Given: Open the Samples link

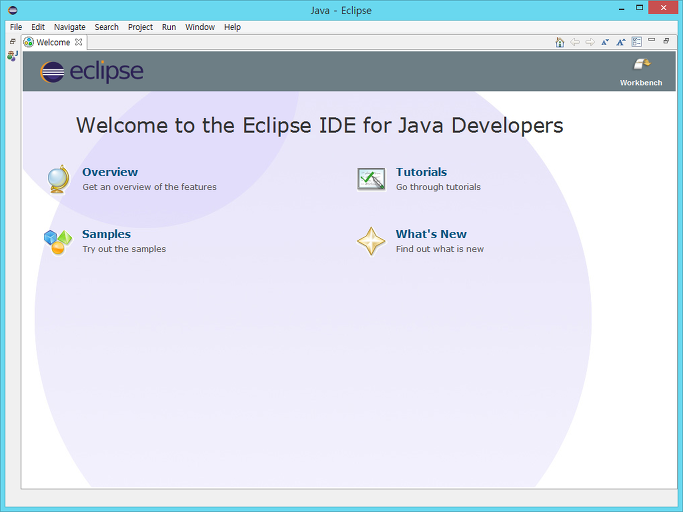Looking at the screenshot, I should 107,234.
